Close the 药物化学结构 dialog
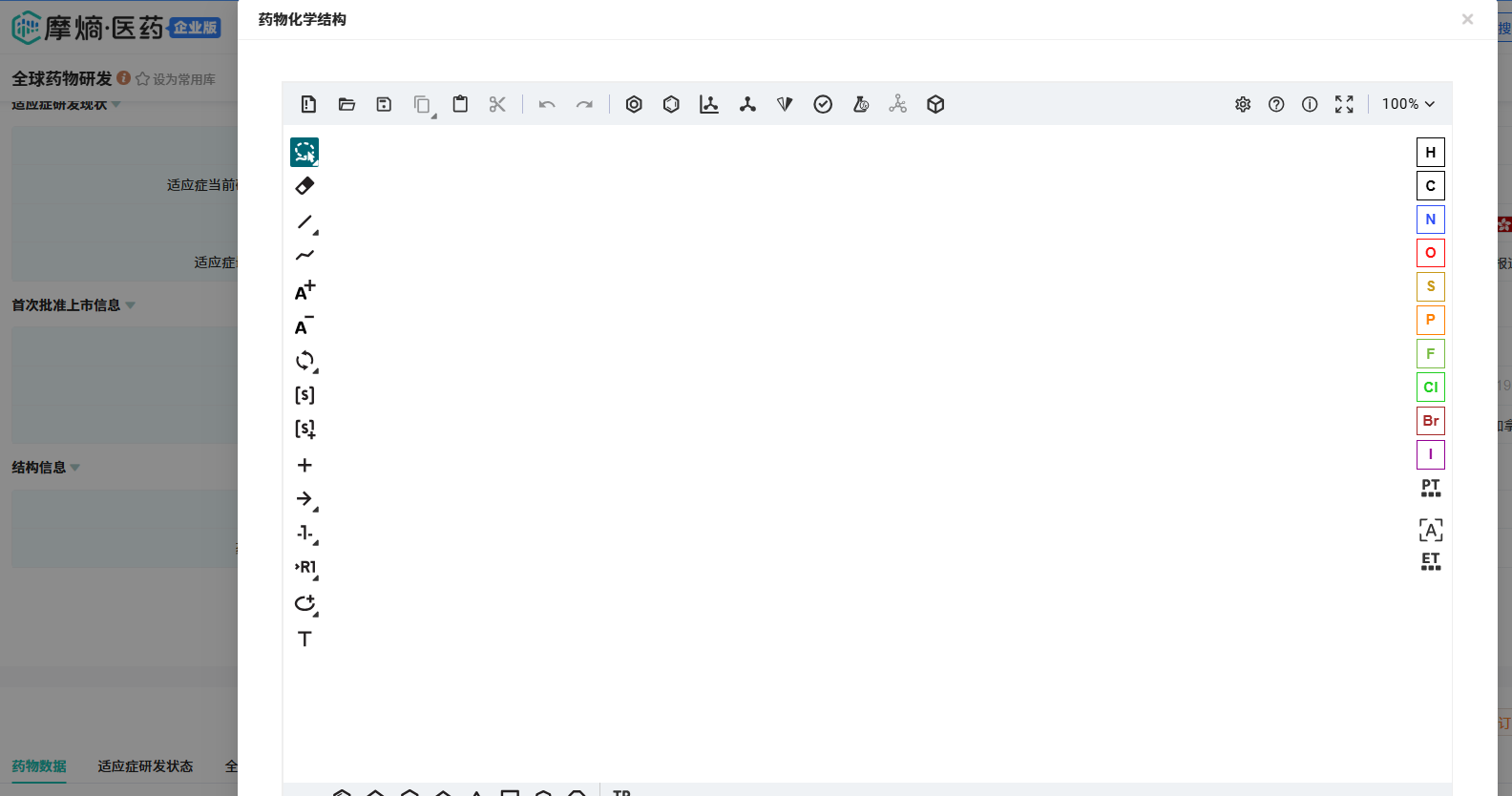1512x796 pixels. click(1467, 19)
